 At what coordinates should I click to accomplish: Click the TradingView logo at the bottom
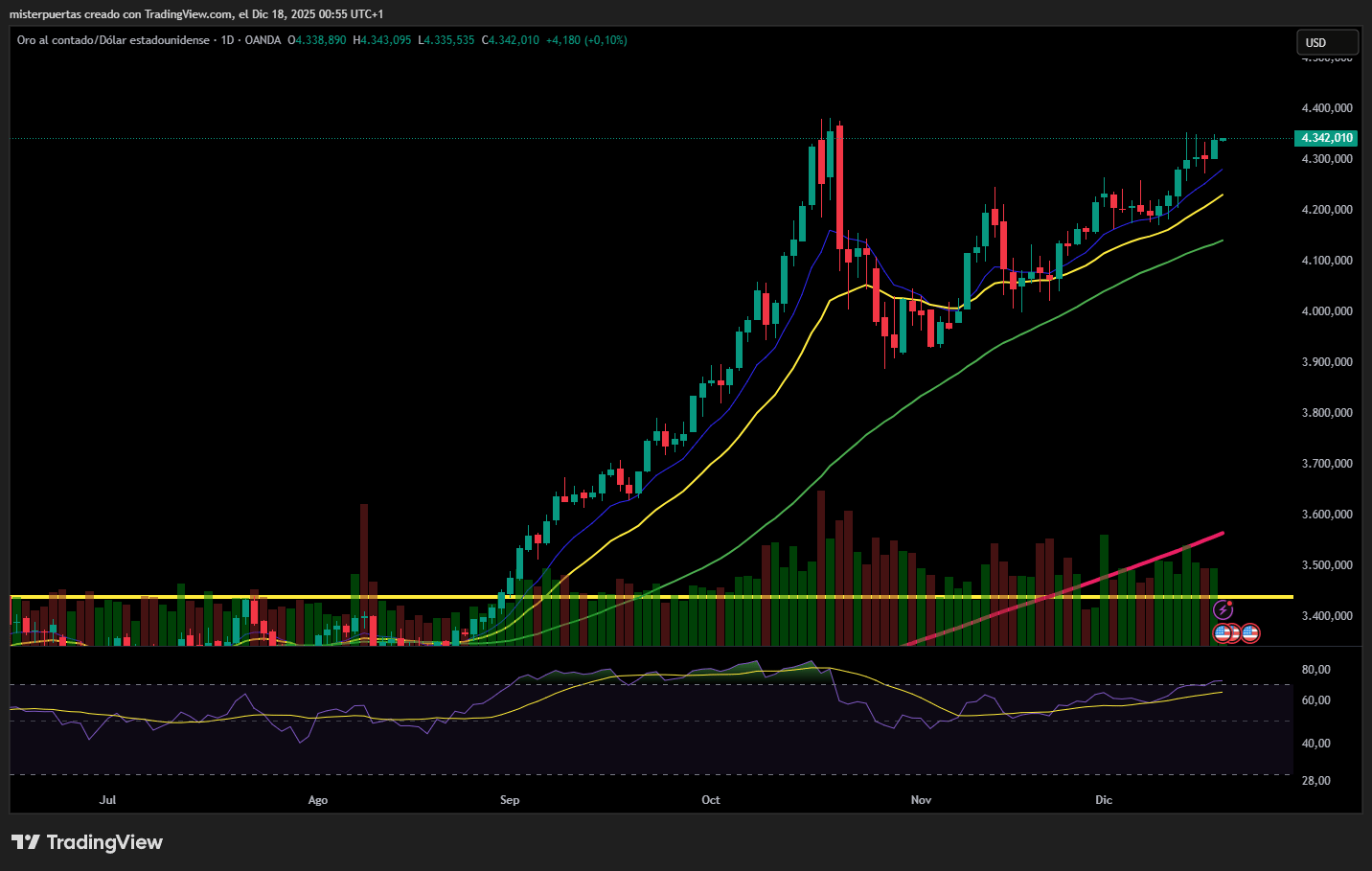point(87,842)
